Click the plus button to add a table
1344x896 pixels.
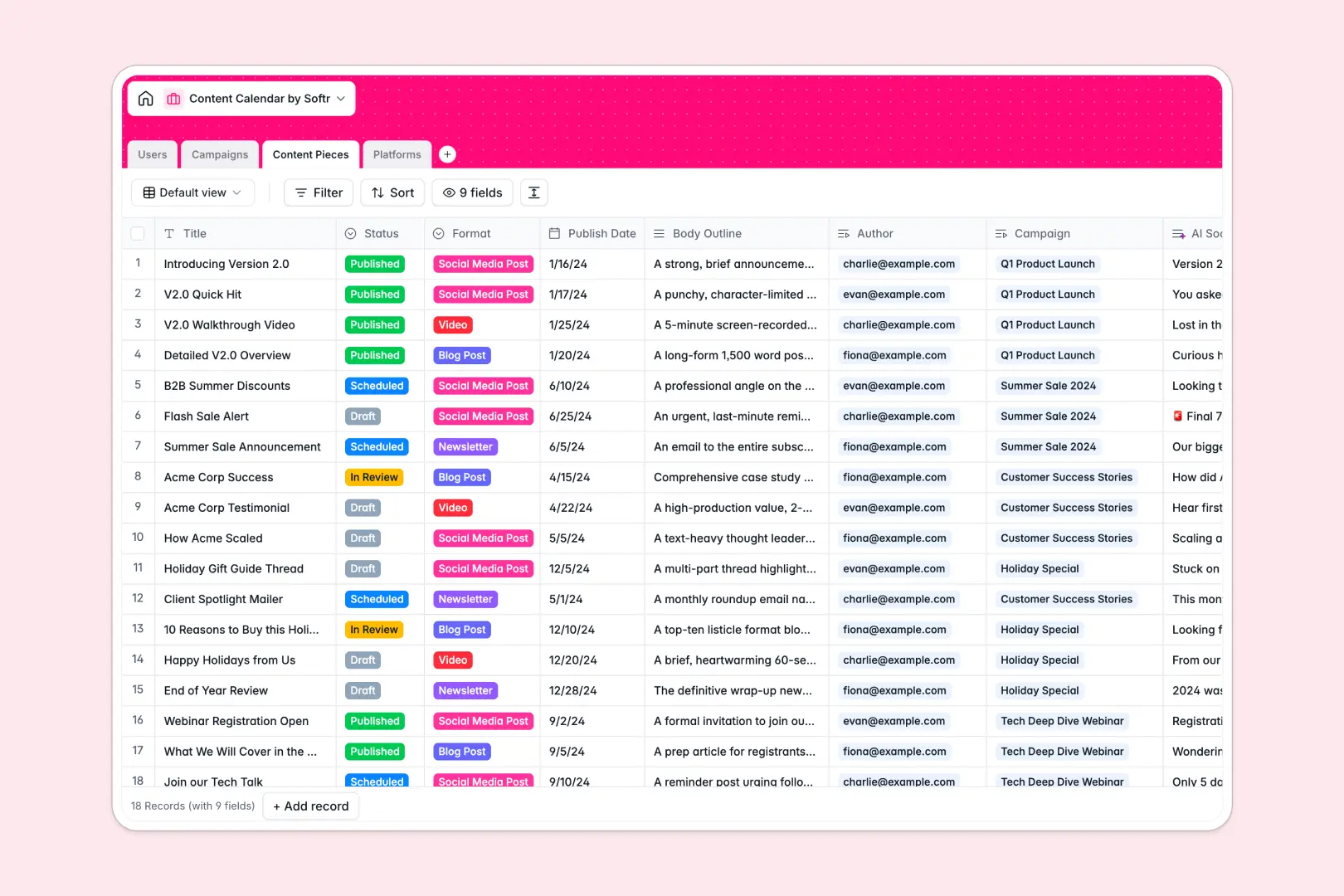(x=447, y=153)
